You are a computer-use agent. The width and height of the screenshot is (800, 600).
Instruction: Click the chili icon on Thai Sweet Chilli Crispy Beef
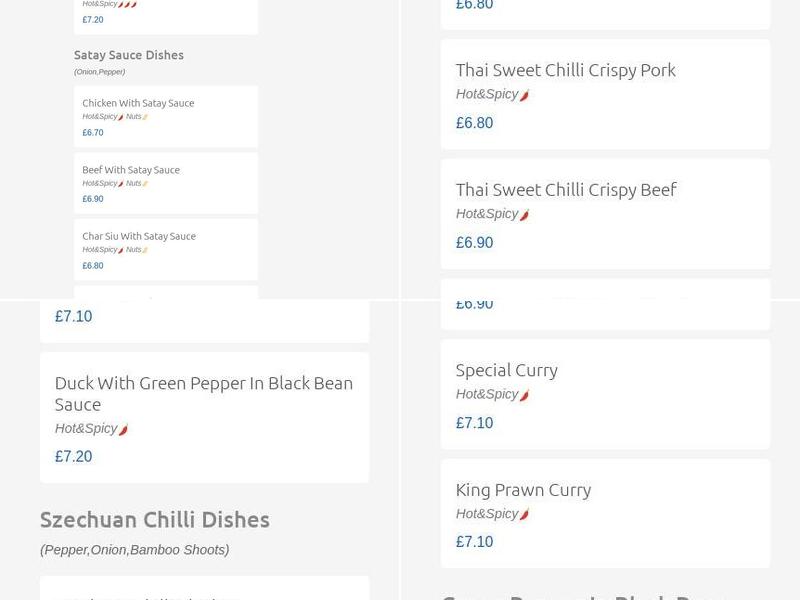525,213
